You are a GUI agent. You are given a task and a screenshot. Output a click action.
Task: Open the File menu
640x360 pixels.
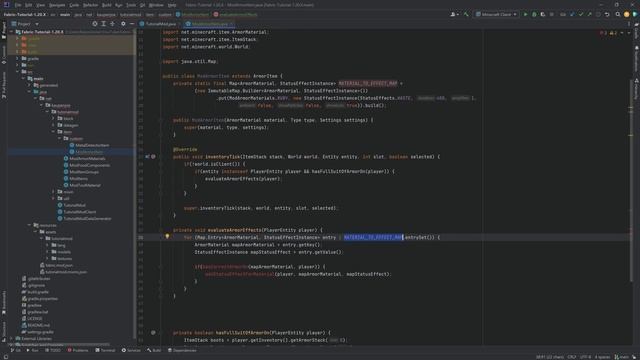click(x=18, y=5)
